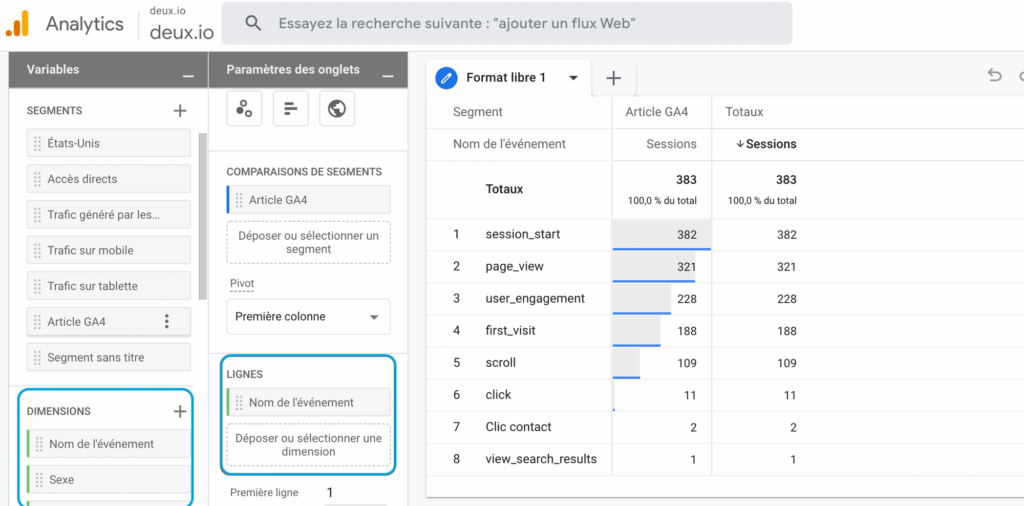The width and height of the screenshot is (1024, 506).
Task: Click the Première ligne value field
Action: click(x=355, y=492)
